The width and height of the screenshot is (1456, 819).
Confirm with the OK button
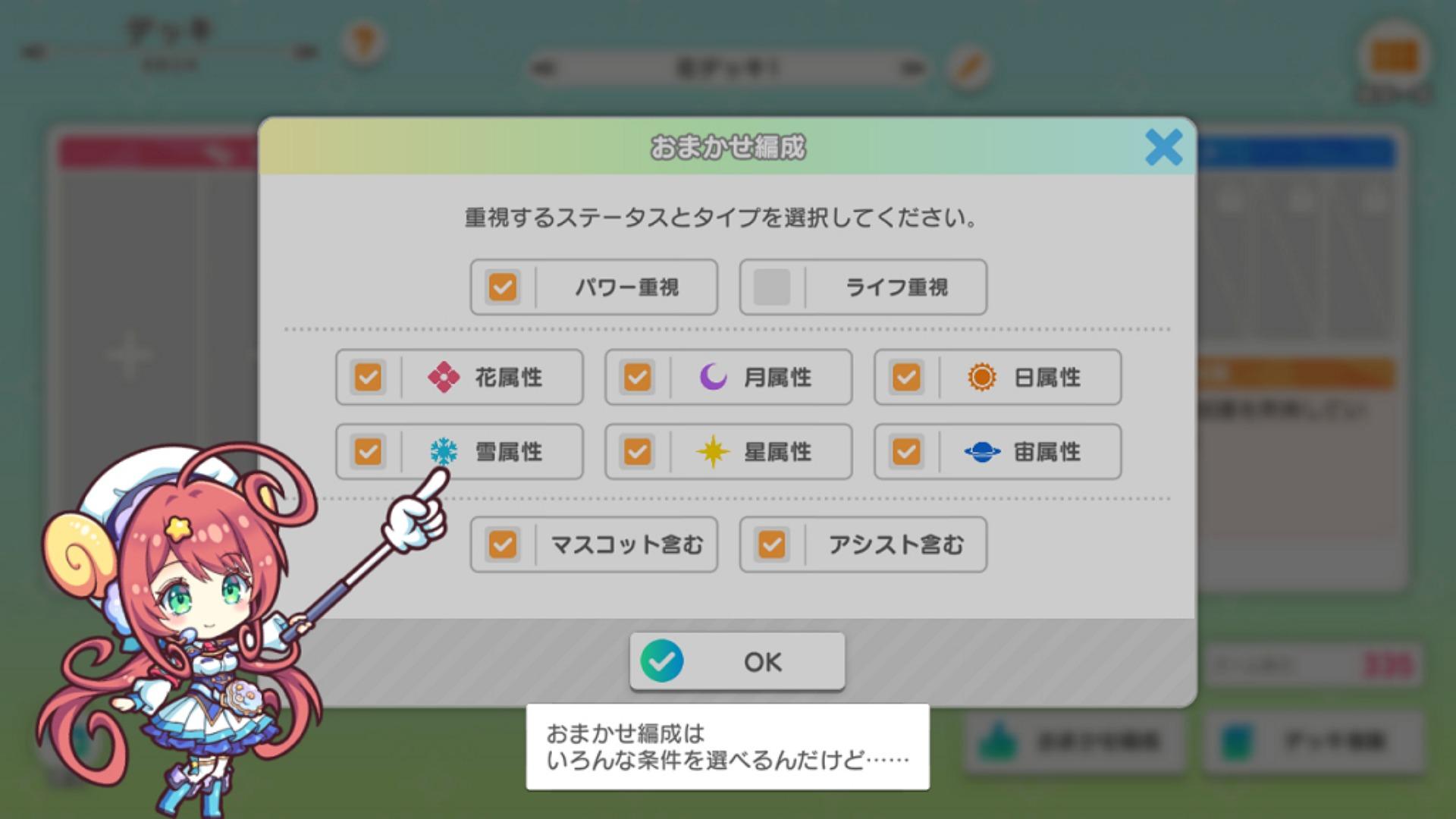pos(737,661)
